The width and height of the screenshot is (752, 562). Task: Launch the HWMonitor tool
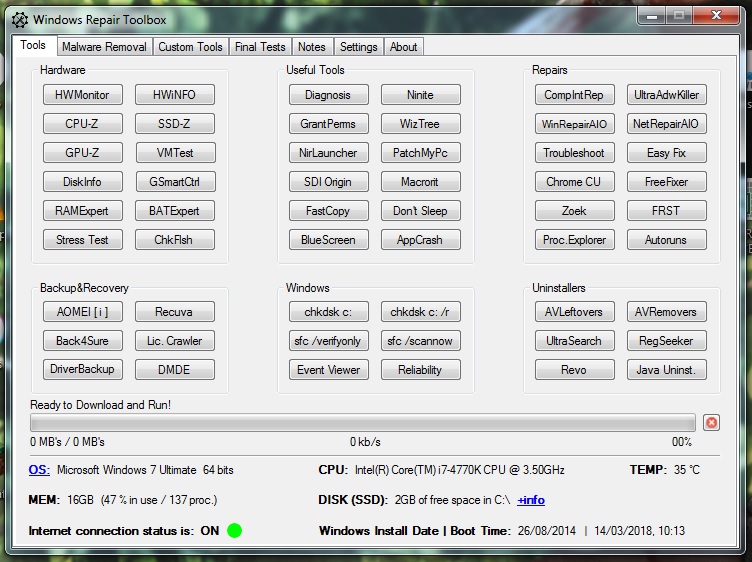click(x=83, y=95)
